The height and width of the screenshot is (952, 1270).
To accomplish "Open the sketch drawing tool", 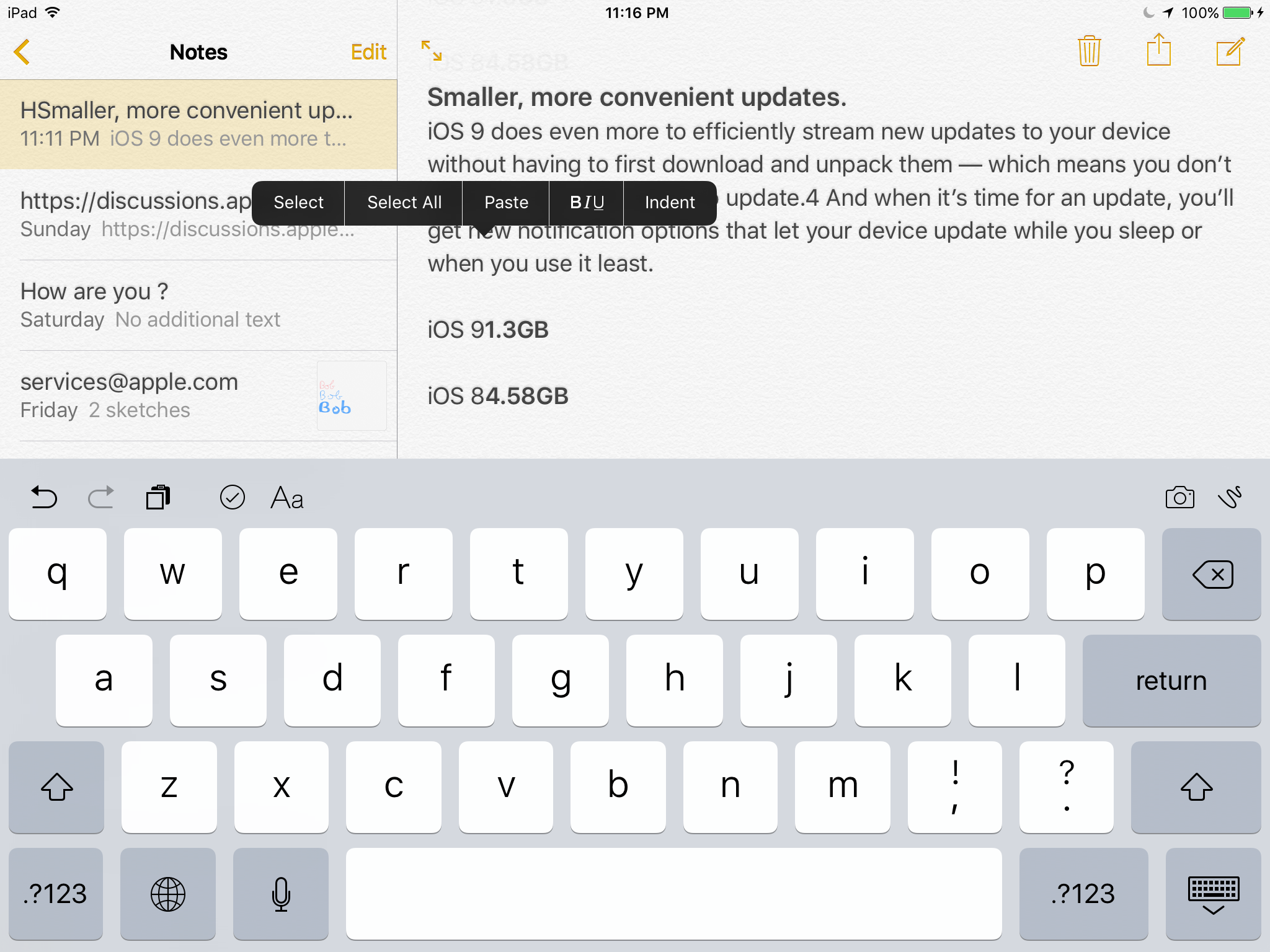I will click(x=1230, y=497).
